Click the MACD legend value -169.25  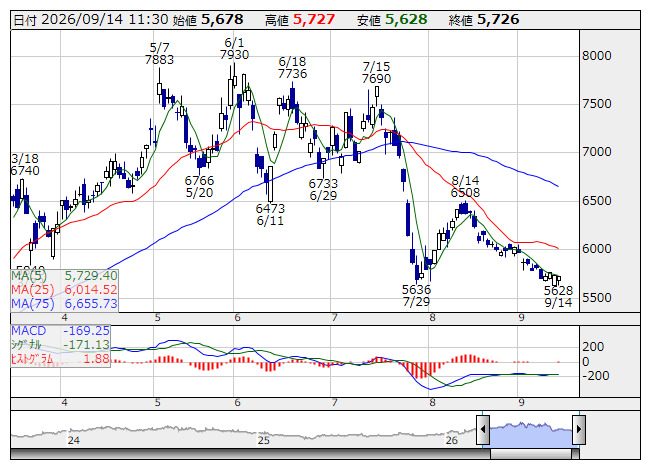click(86, 331)
